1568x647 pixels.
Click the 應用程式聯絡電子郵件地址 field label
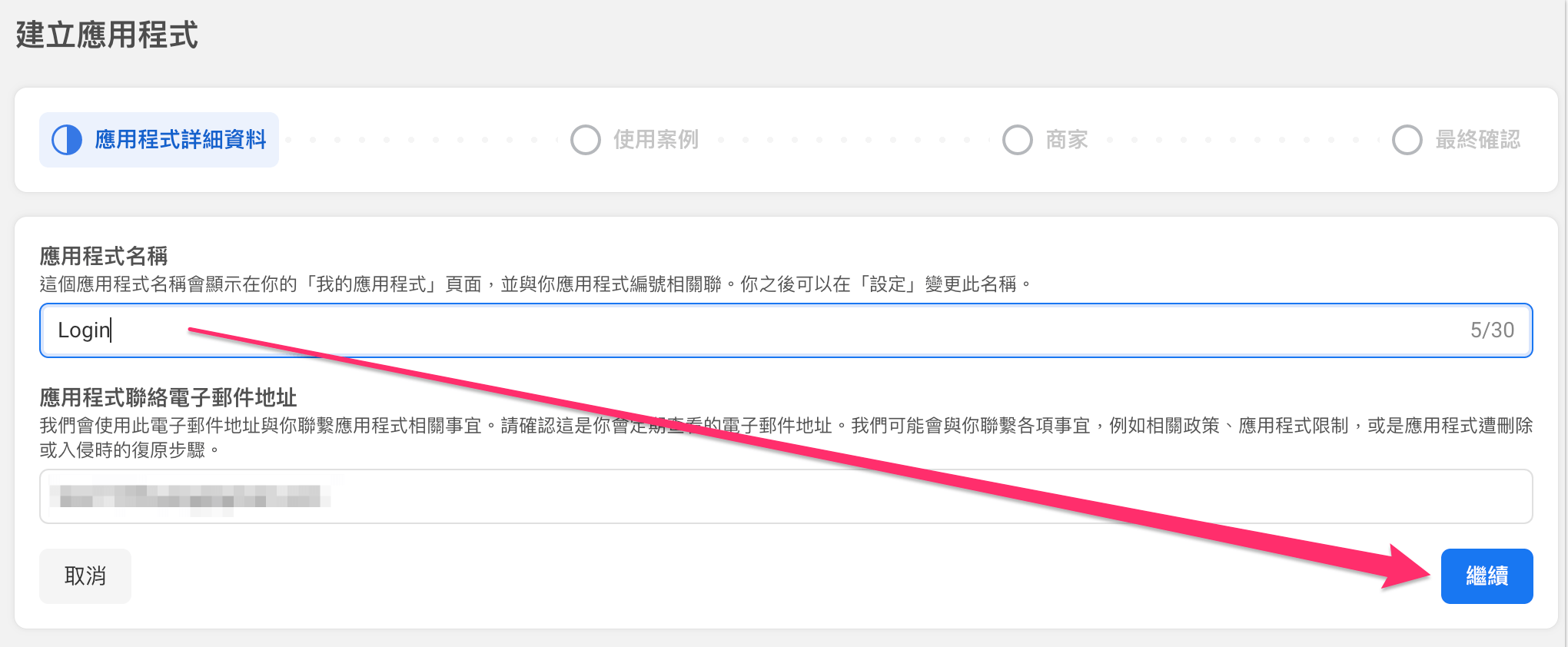[168, 397]
